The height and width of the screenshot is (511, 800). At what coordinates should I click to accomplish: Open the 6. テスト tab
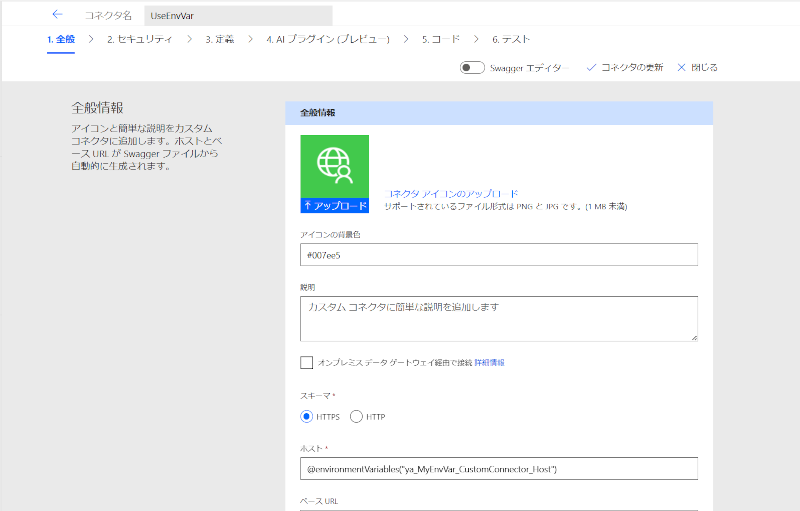pyautogui.click(x=511, y=39)
